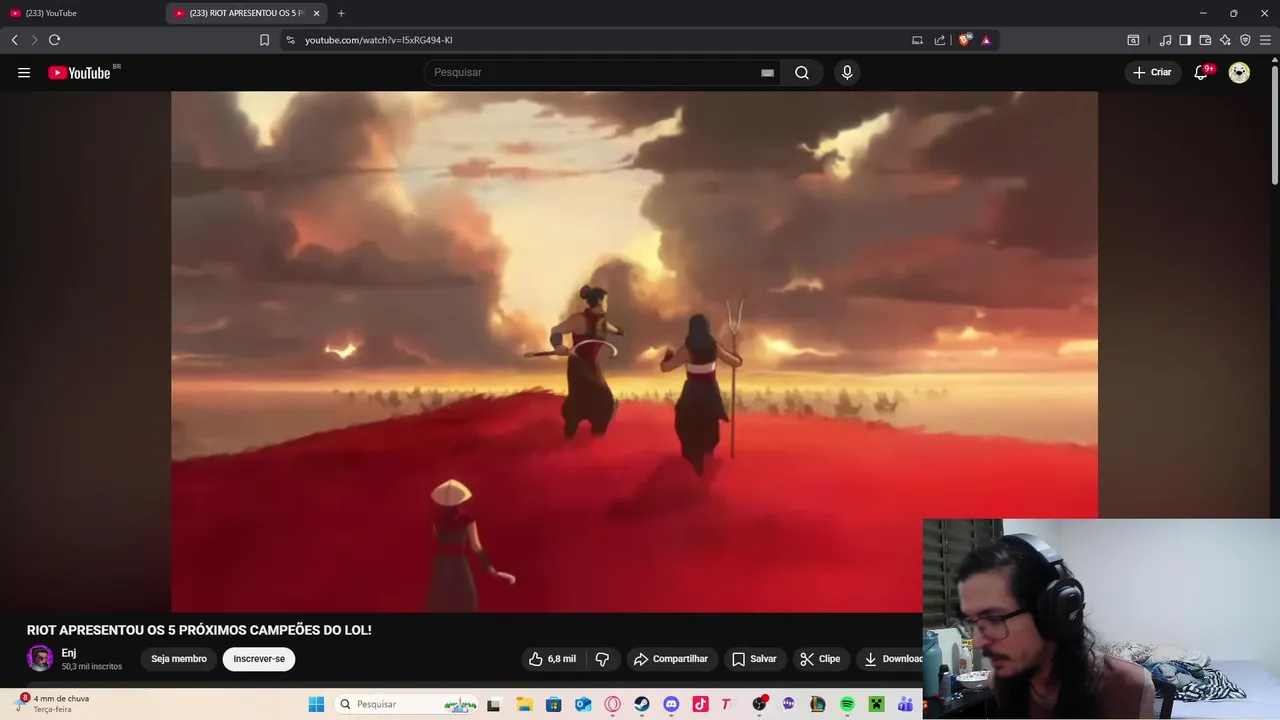Open Minecraft from taskbar
This screenshot has height=720, width=1280.
(876, 704)
